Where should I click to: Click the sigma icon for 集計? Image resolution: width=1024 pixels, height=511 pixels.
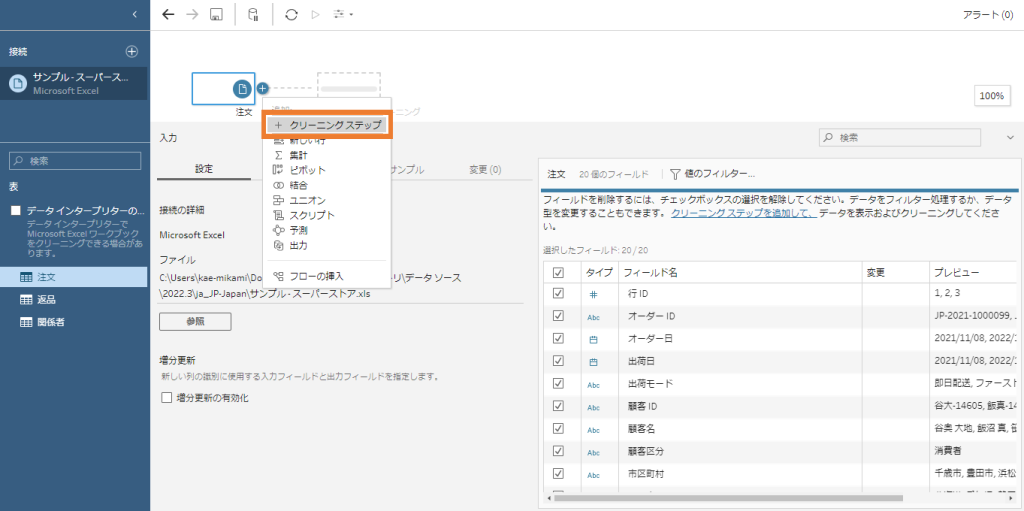pyautogui.click(x=278, y=155)
